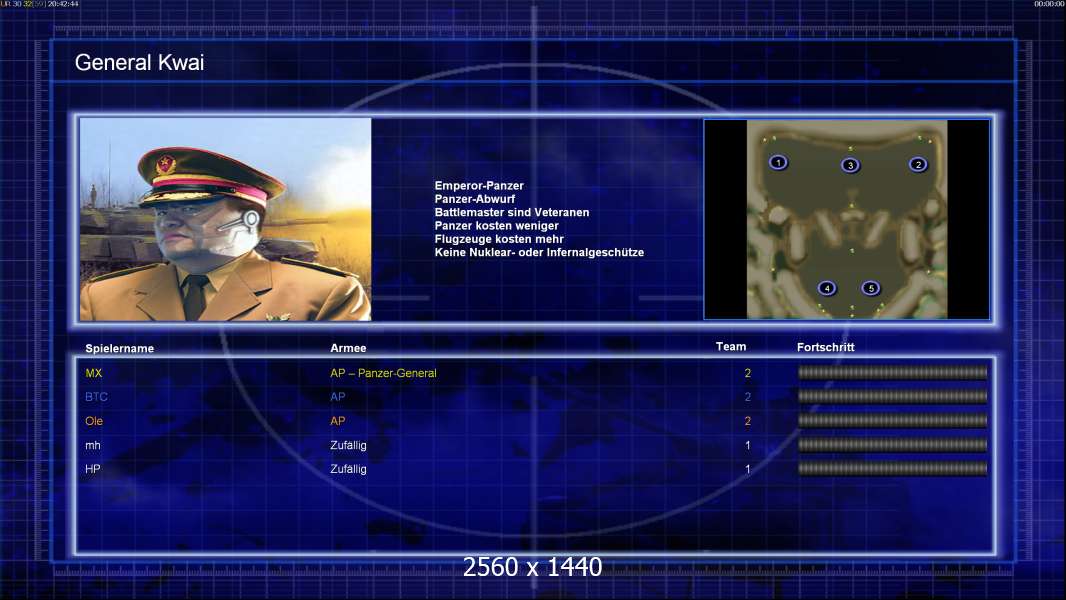Click the Emperor-Panzer ability text
Image resolution: width=1066 pixels, height=600 pixels.
pyautogui.click(x=479, y=186)
